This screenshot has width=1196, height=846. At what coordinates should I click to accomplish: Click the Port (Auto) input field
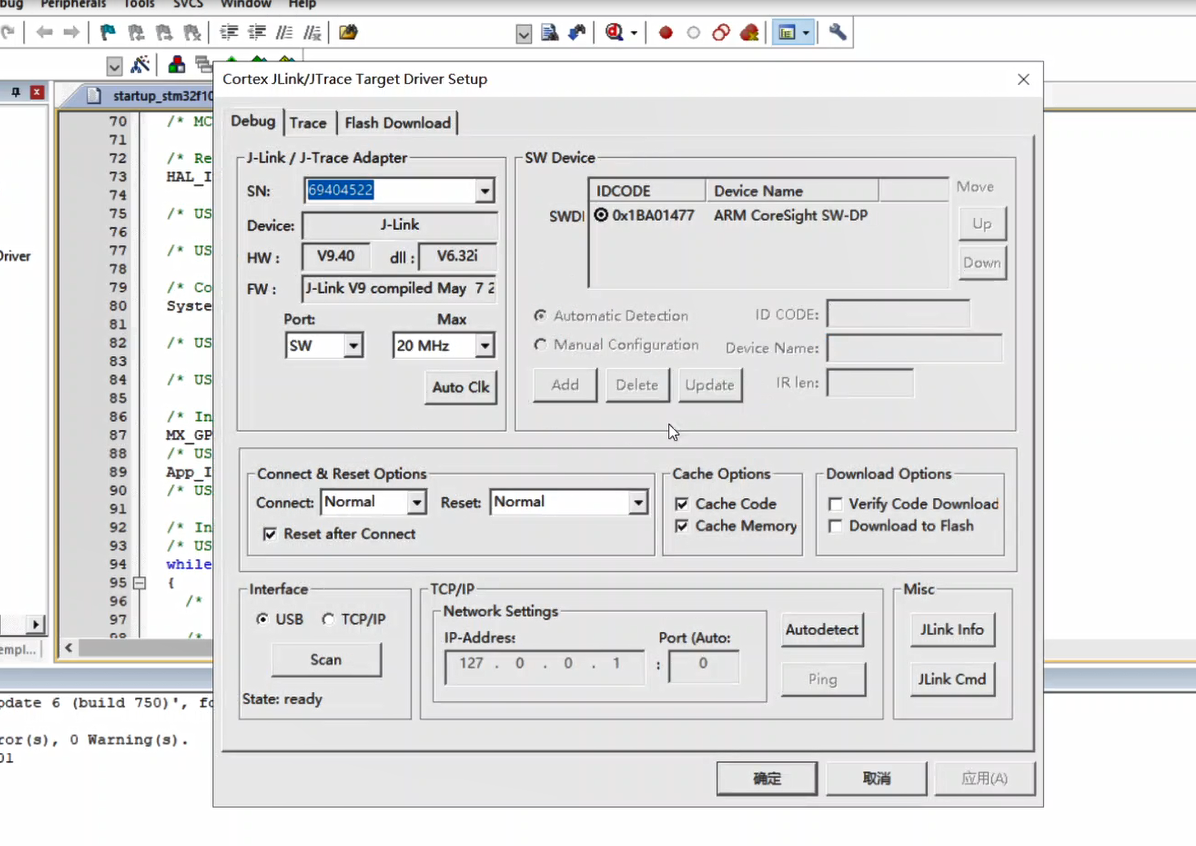tap(703, 666)
